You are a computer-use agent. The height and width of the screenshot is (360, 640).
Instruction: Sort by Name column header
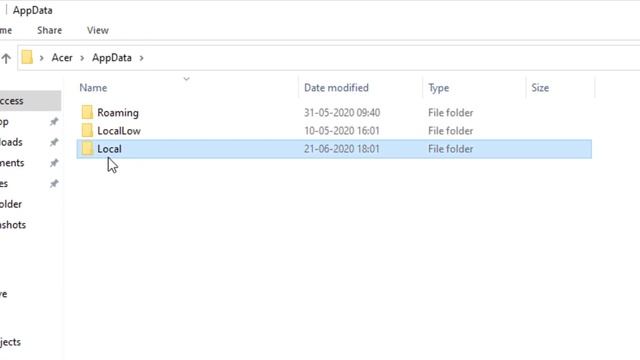pos(93,88)
